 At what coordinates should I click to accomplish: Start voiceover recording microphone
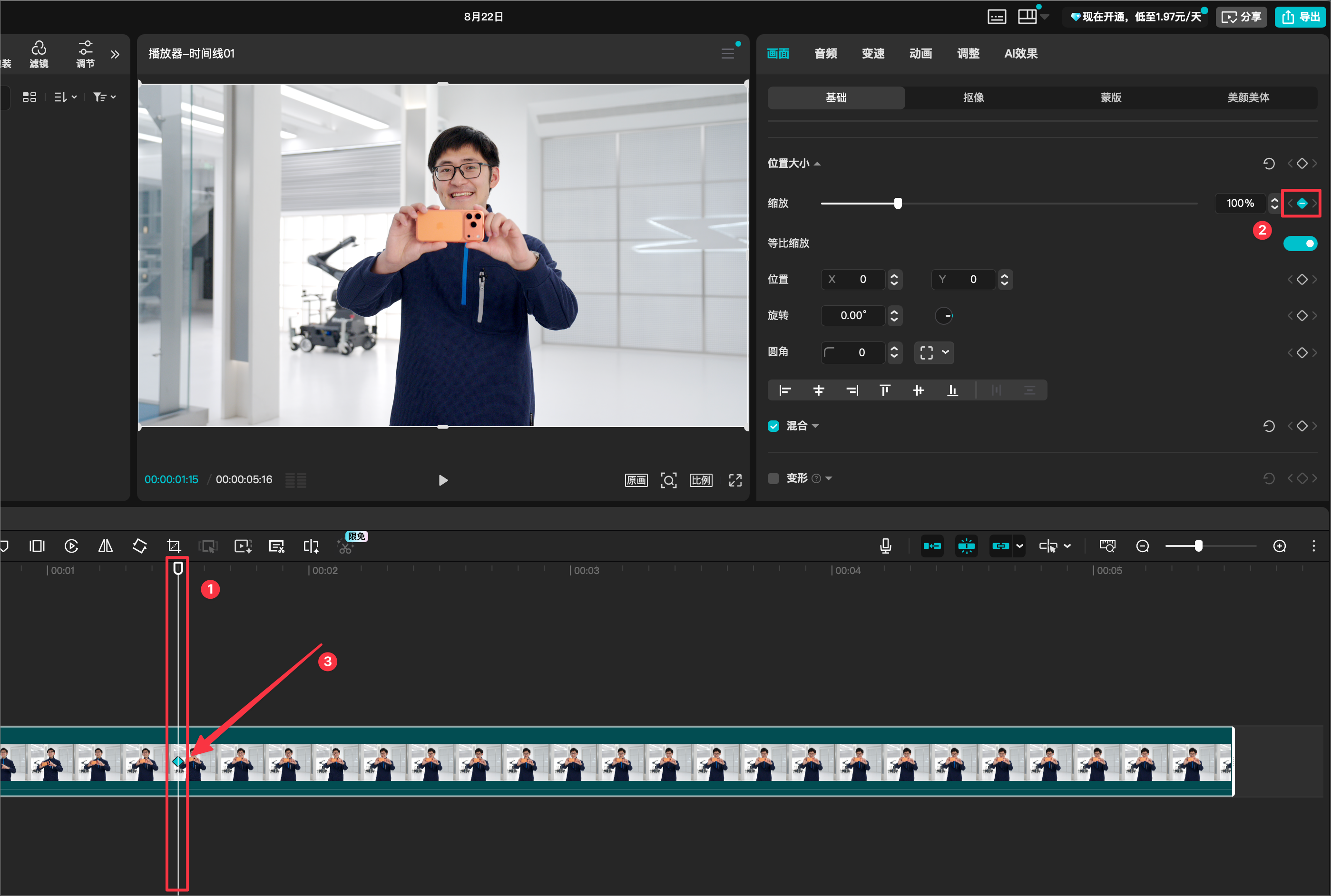885,546
